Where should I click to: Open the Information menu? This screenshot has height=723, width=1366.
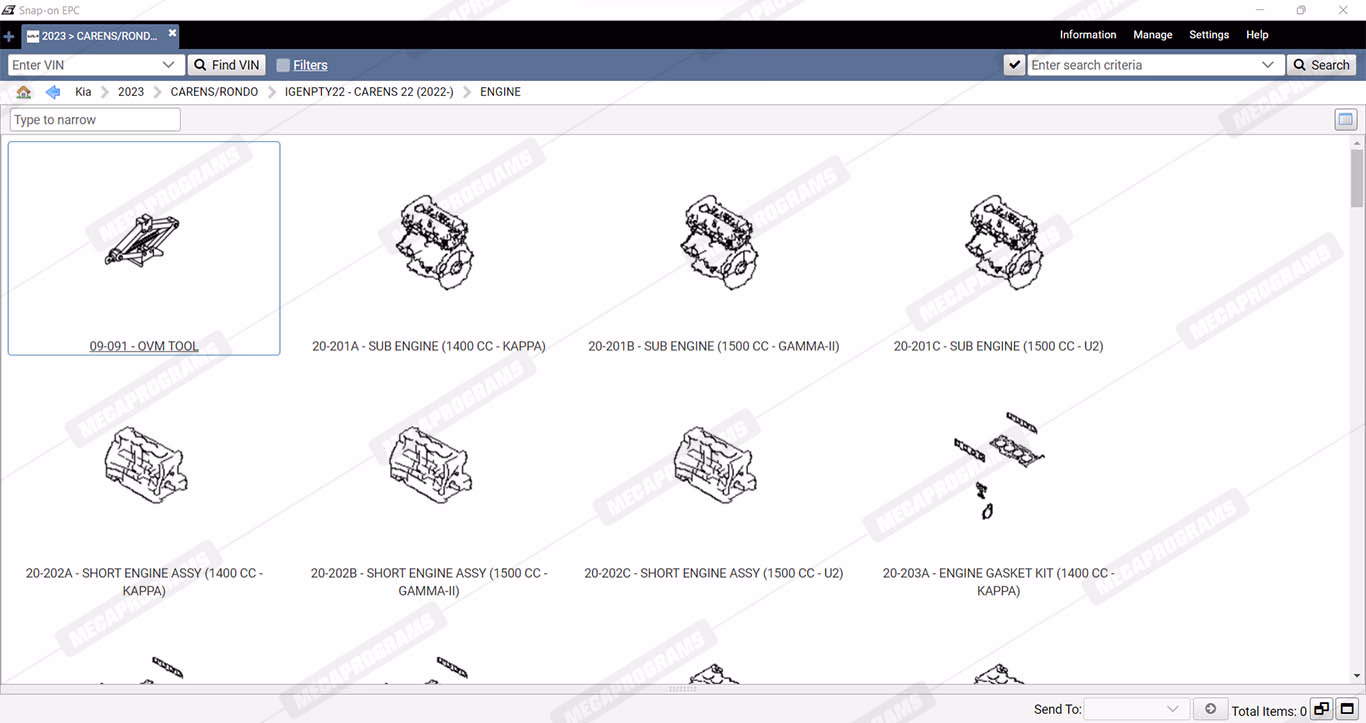(1087, 35)
